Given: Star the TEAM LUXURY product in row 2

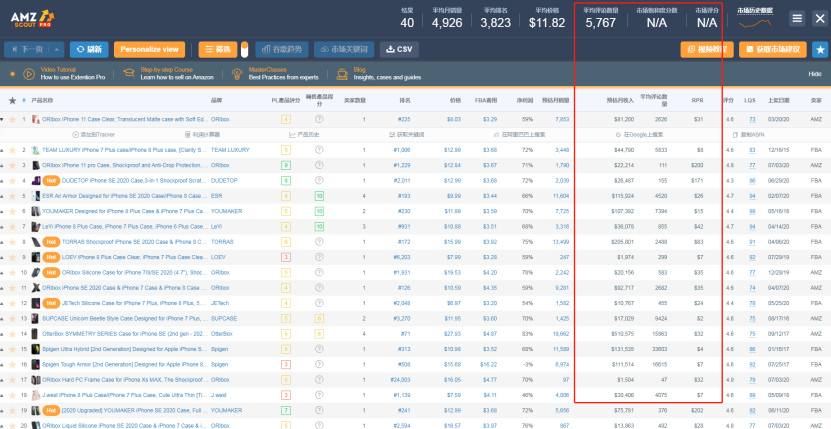Looking at the screenshot, I should click(x=12, y=150).
